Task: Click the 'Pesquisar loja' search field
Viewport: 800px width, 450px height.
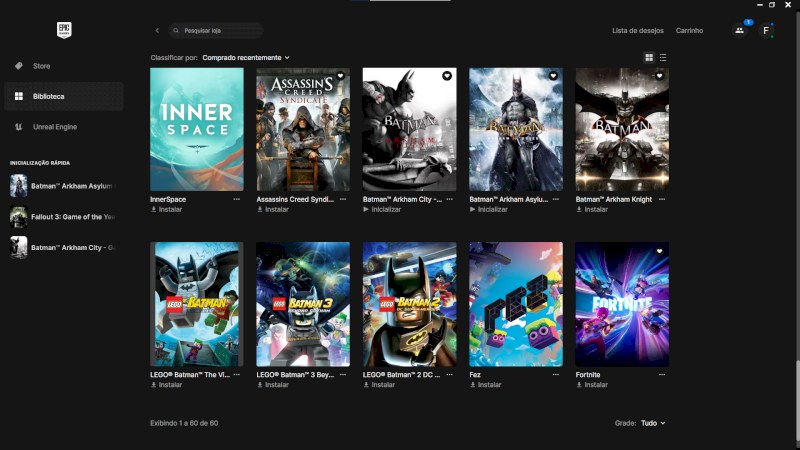Action: pyautogui.click(x=216, y=31)
